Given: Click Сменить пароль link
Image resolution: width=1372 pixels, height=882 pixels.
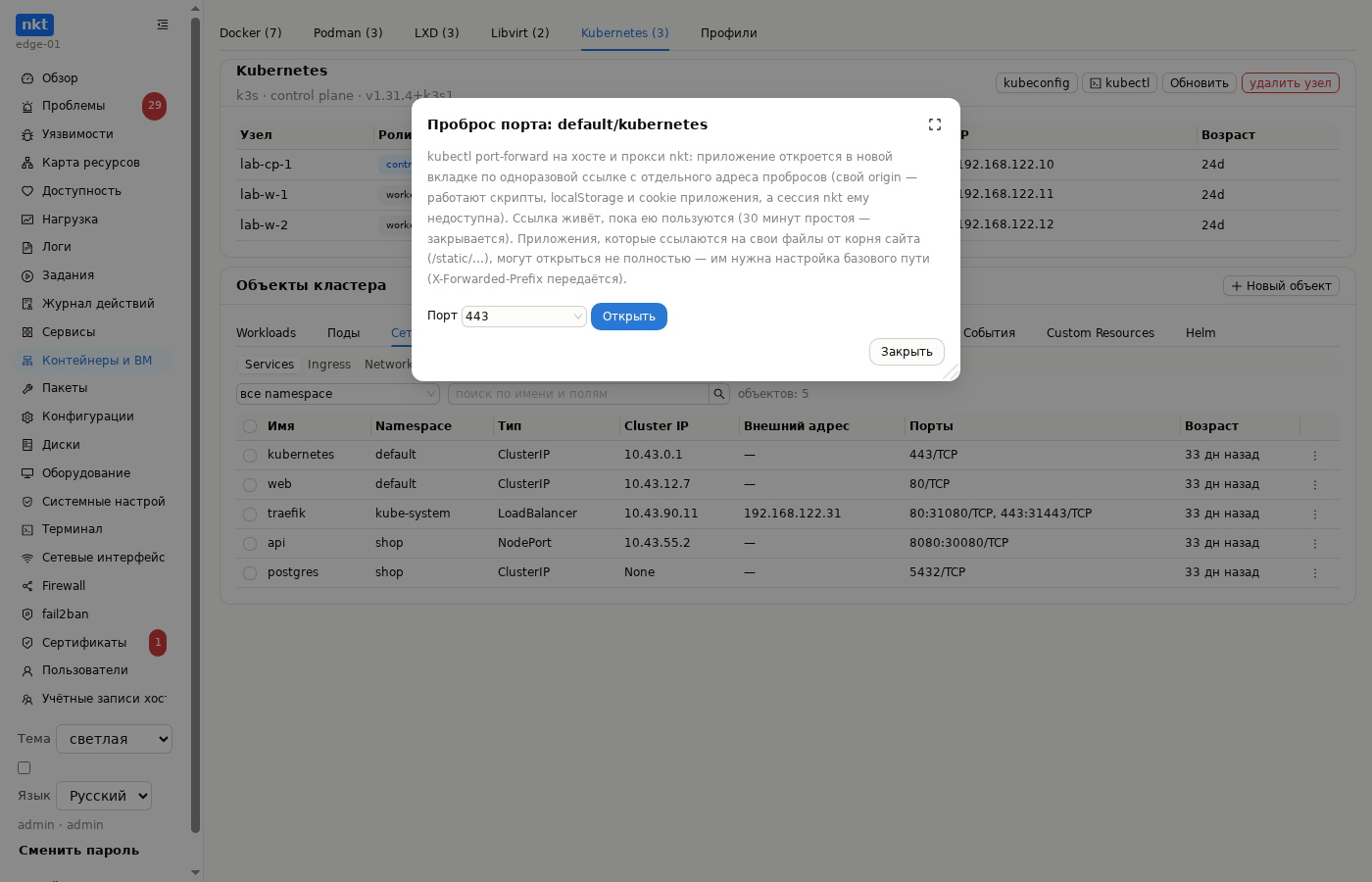Looking at the screenshot, I should 78,851.
